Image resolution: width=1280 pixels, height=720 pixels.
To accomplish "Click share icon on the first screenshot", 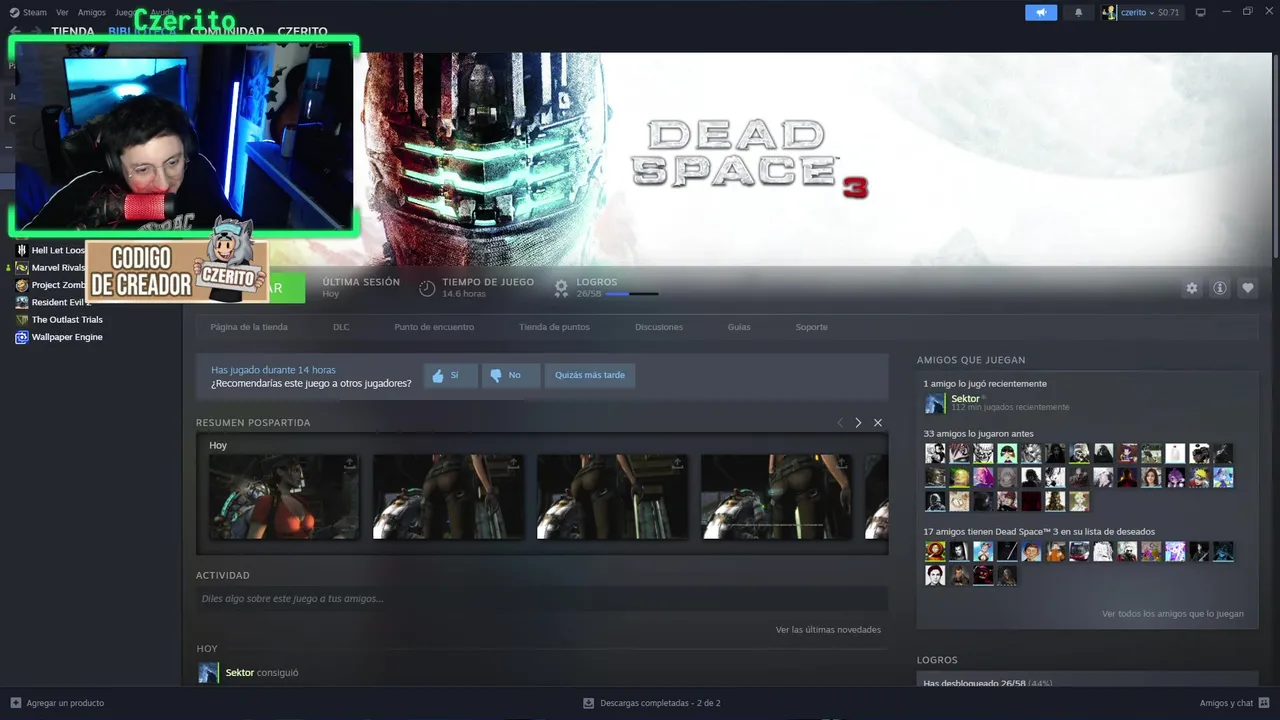I will coord(349,464).
